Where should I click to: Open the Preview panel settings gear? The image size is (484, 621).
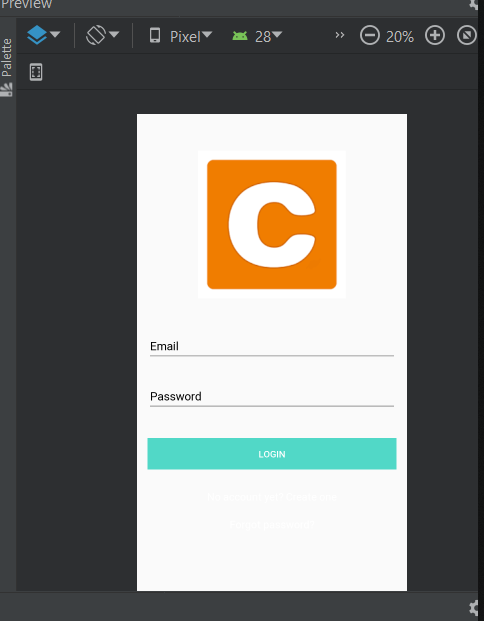click(474, 4)
